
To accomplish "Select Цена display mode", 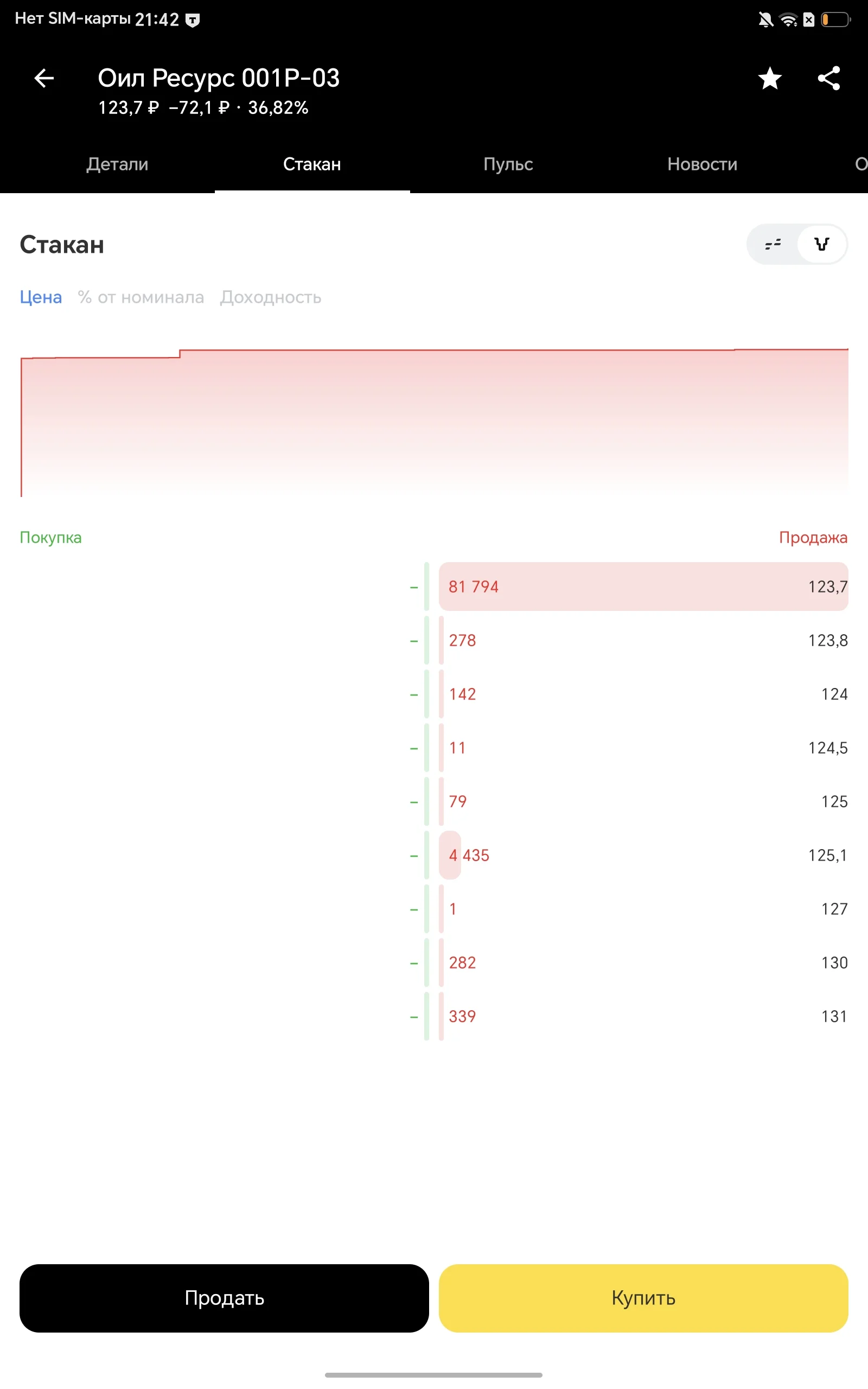I will tap(41, 297).
